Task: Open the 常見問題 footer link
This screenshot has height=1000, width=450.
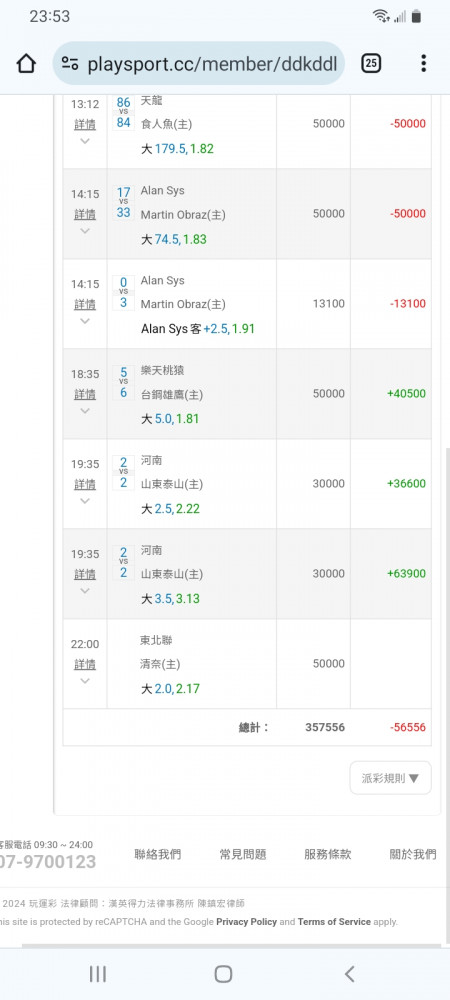Action: coord(243,854)
